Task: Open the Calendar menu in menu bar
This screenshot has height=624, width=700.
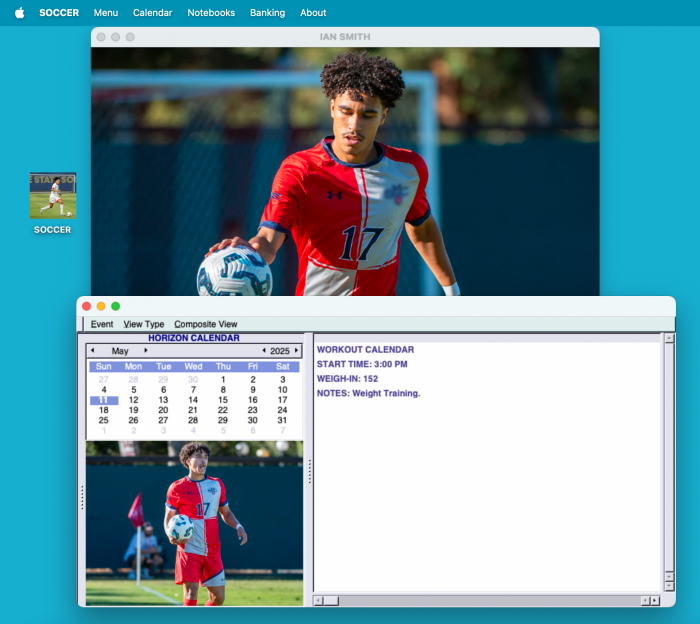Action: point(152,13)
